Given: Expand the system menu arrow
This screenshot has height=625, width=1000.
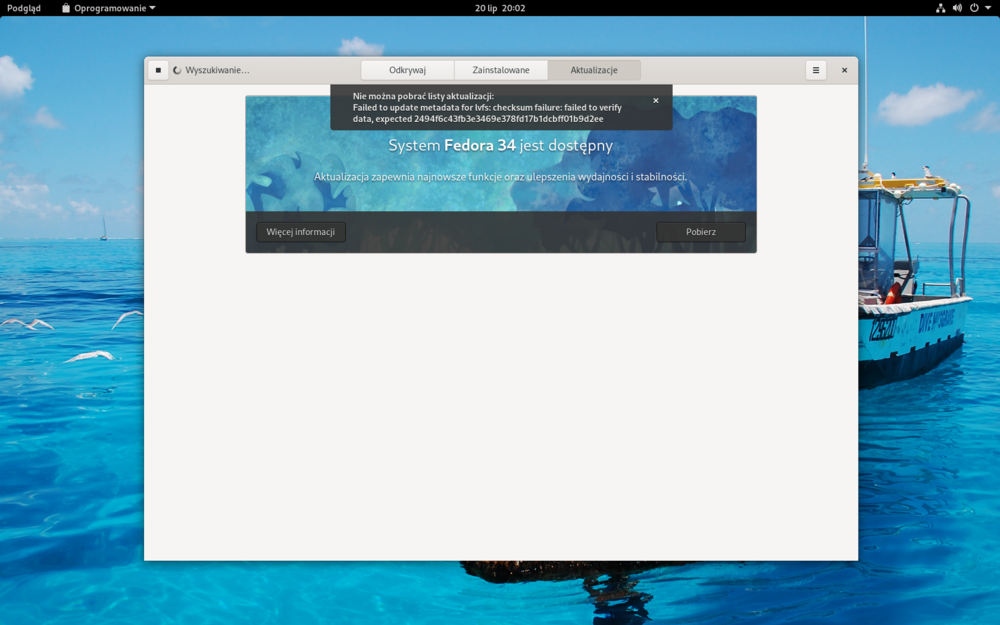Looking at the screenshot, I should pos(988,8).
